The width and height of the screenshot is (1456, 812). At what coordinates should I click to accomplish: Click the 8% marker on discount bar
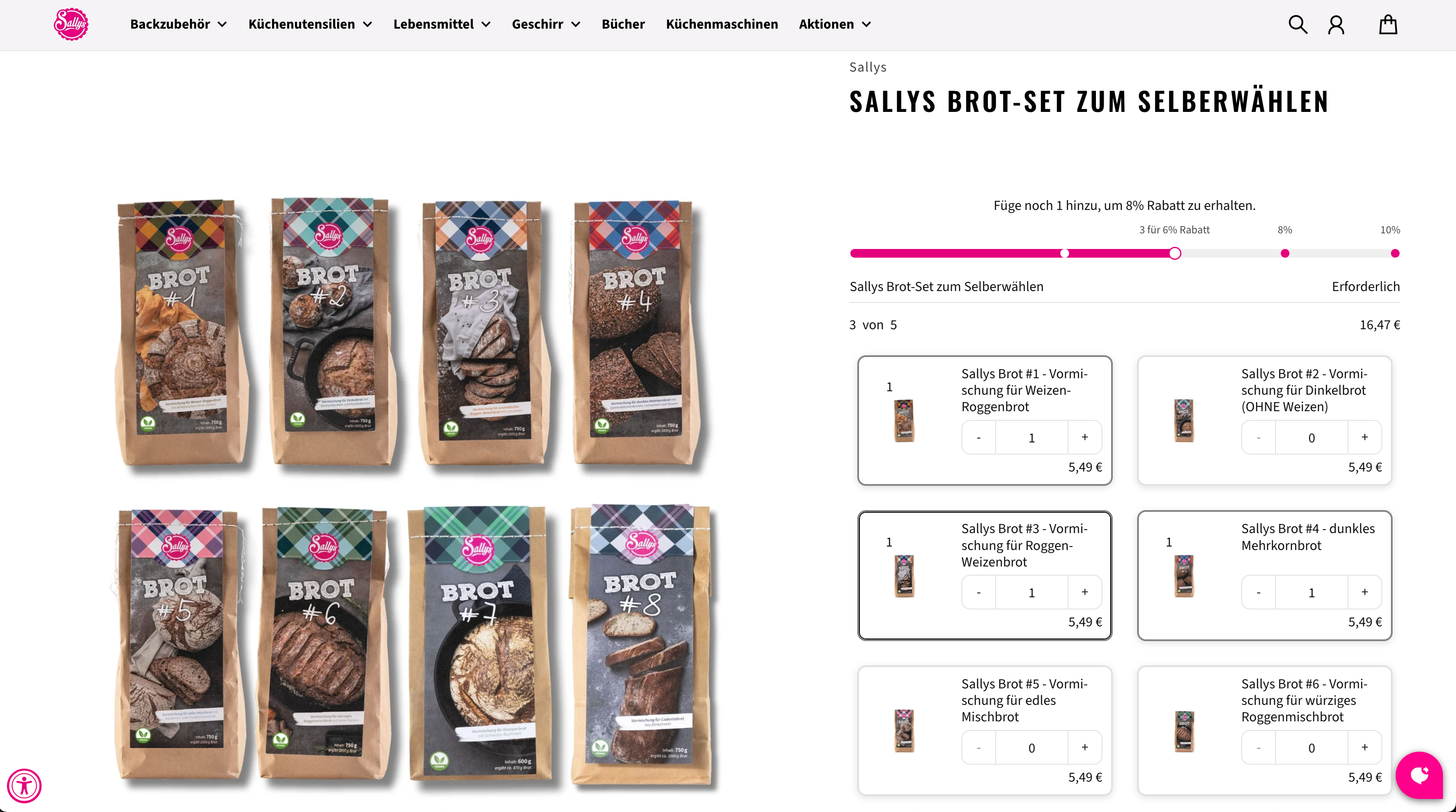[x=1285, y=253]
